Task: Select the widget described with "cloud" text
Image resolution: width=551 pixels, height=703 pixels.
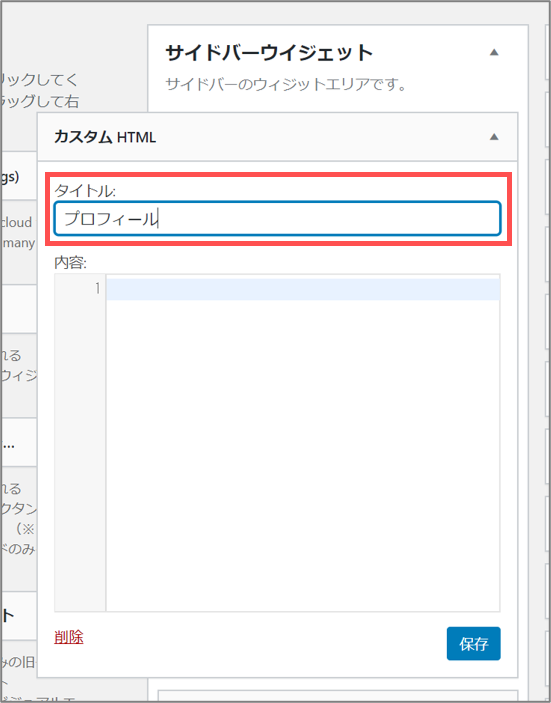Action: (18, 233)
